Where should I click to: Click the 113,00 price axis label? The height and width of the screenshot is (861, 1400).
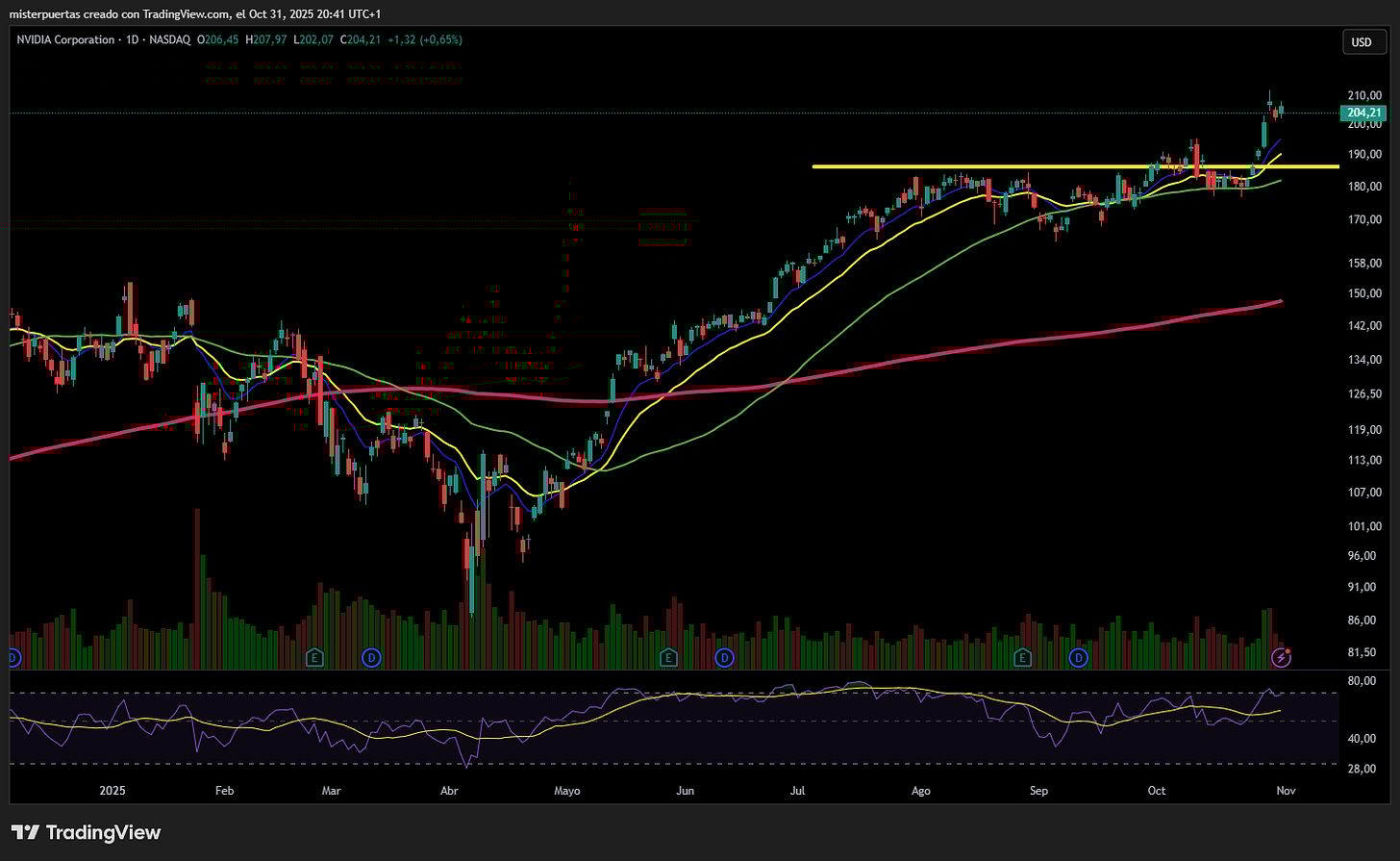tap(1365, 460)
